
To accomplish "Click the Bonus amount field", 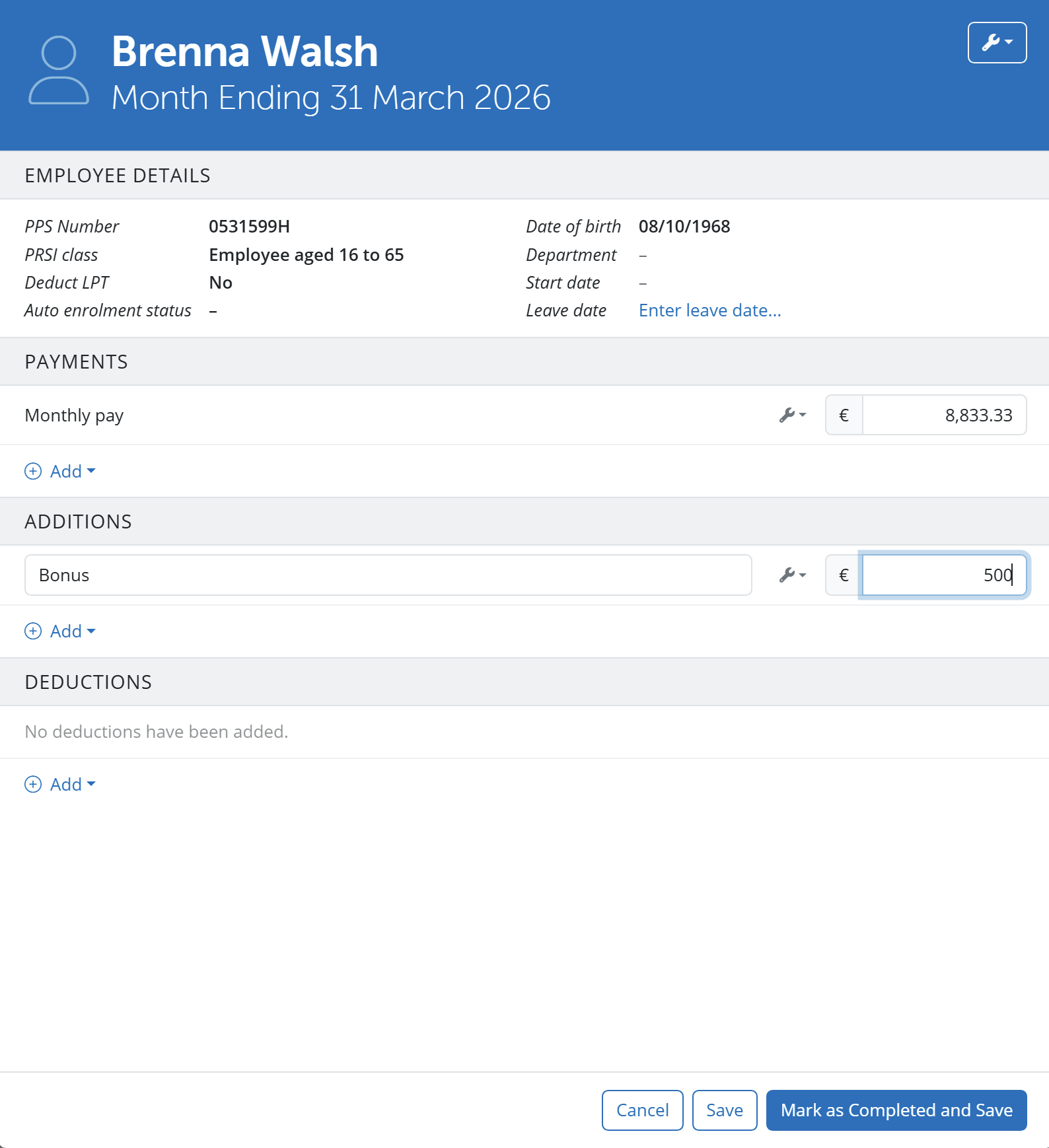I will [944, 575].
